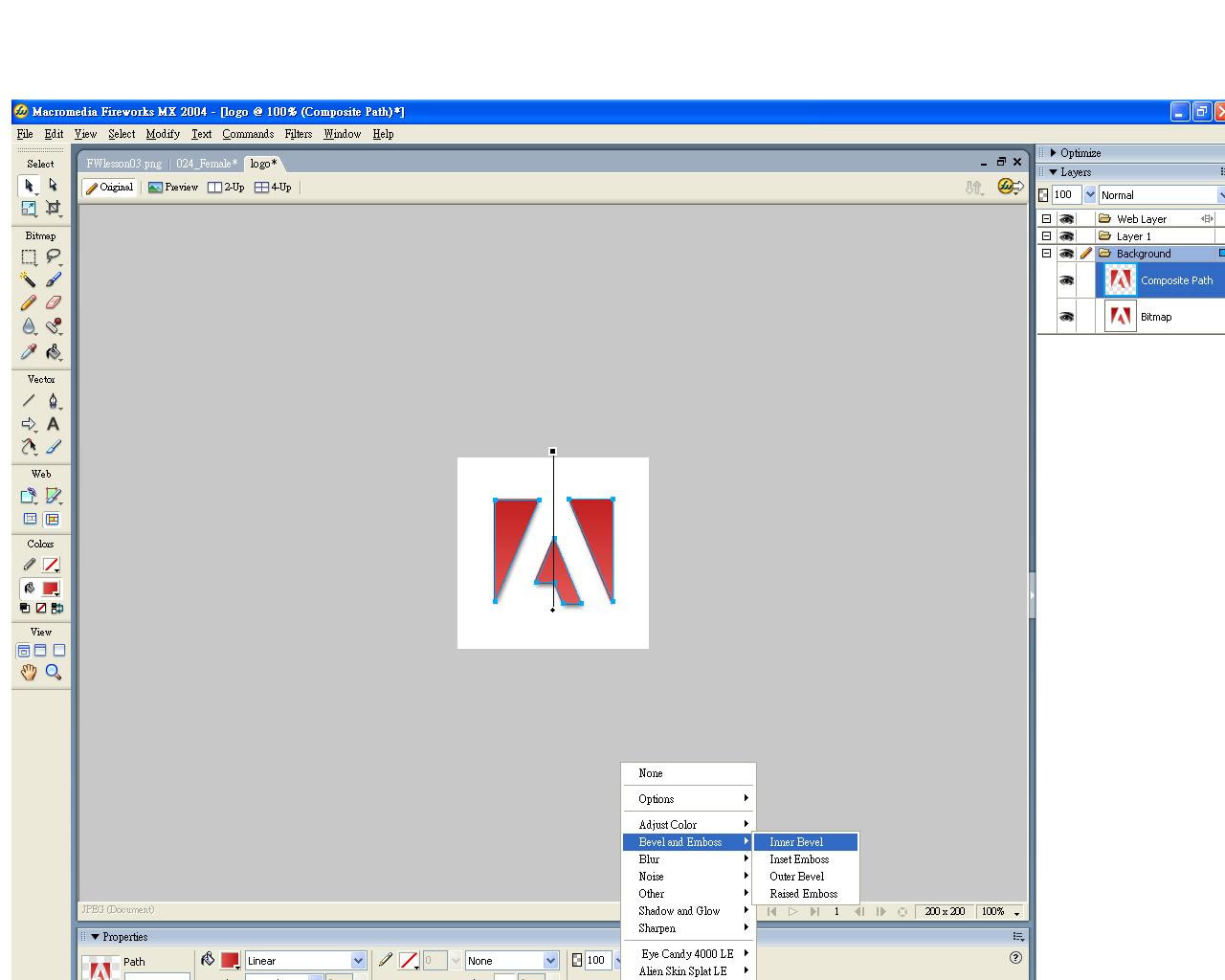Select the Line tool

(29, 400)
